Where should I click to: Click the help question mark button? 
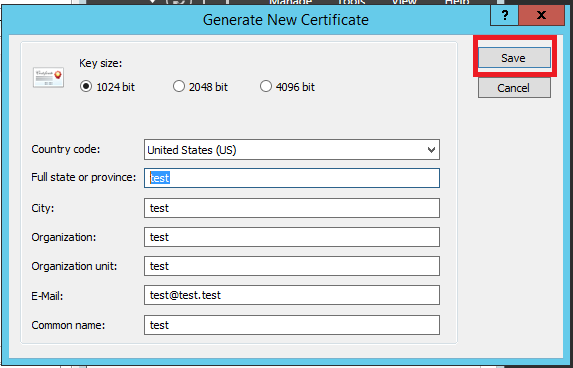[504, 15]
